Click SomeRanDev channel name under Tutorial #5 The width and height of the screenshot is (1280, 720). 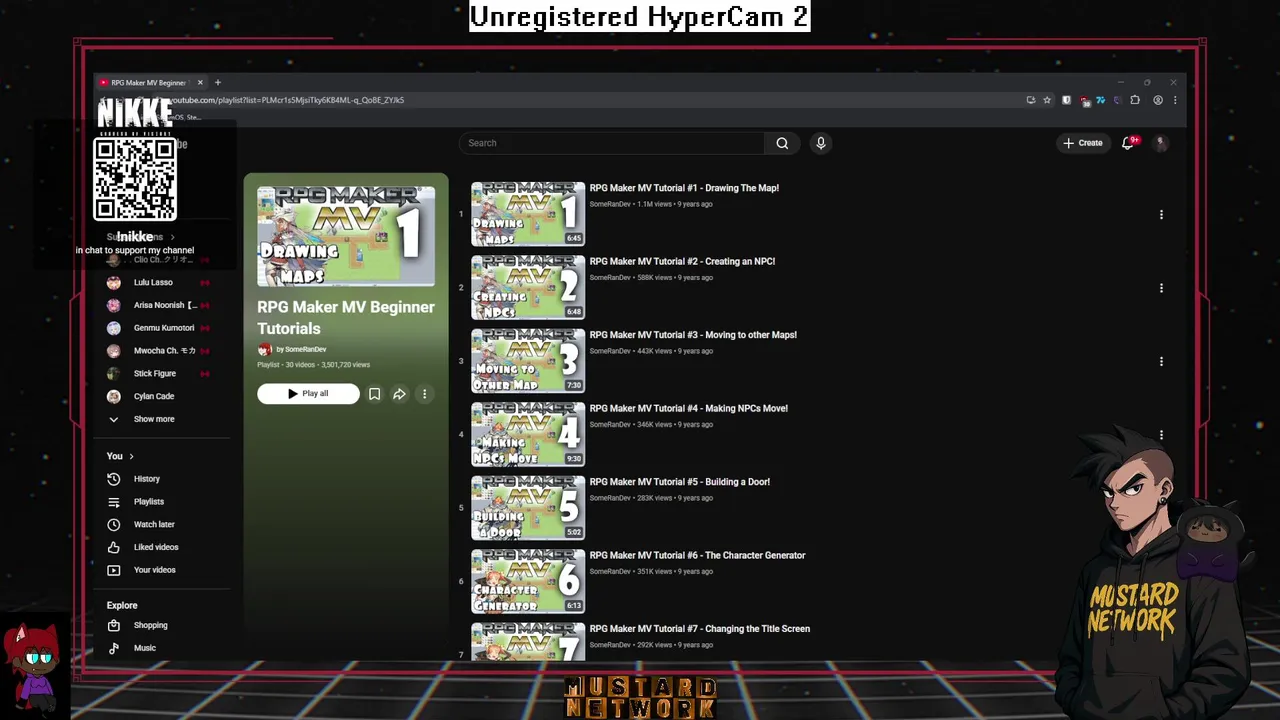click(610, 498)
